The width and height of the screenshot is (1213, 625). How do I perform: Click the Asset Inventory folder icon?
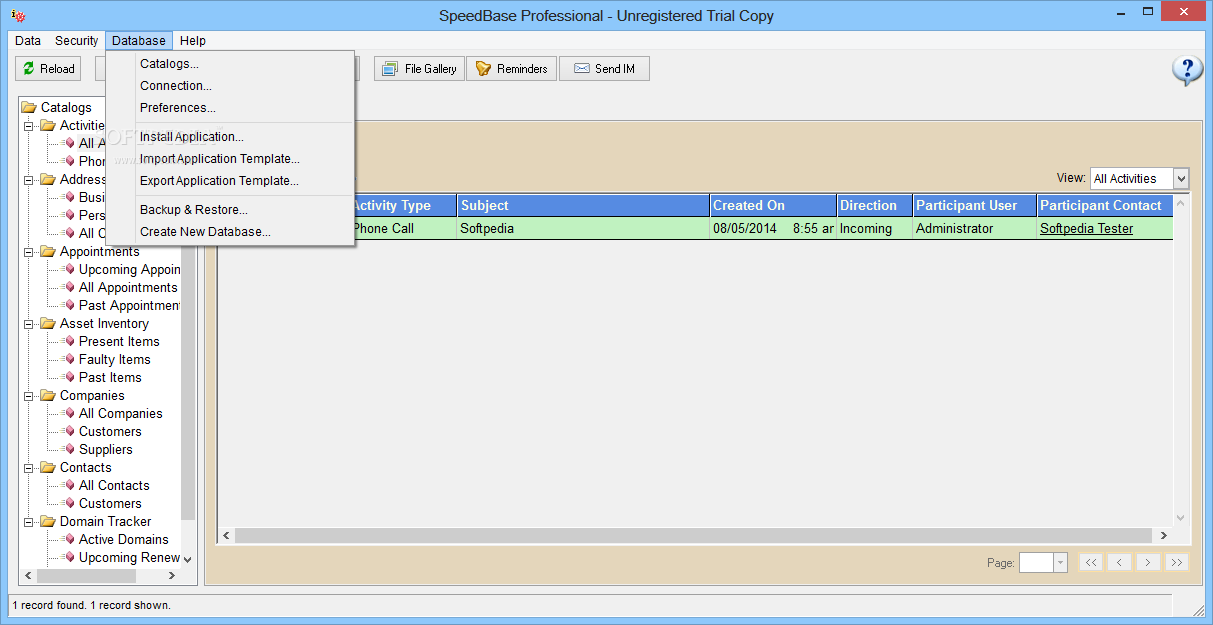[x=48, y=323]
